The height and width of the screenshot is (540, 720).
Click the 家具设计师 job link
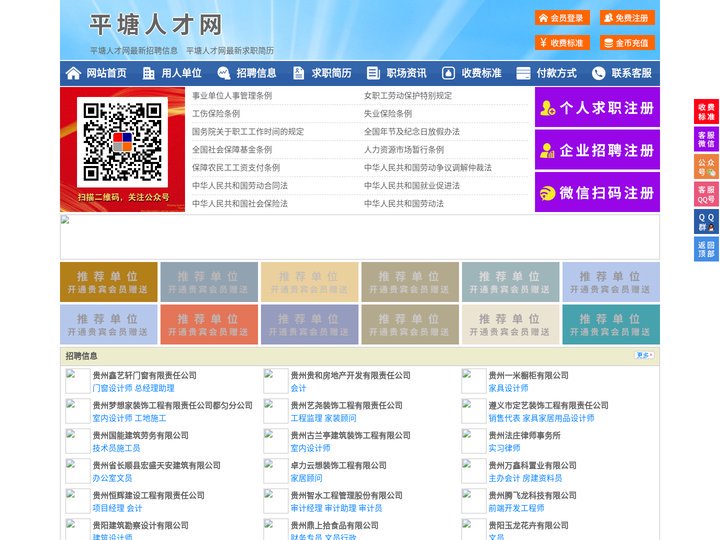[508, 388]
